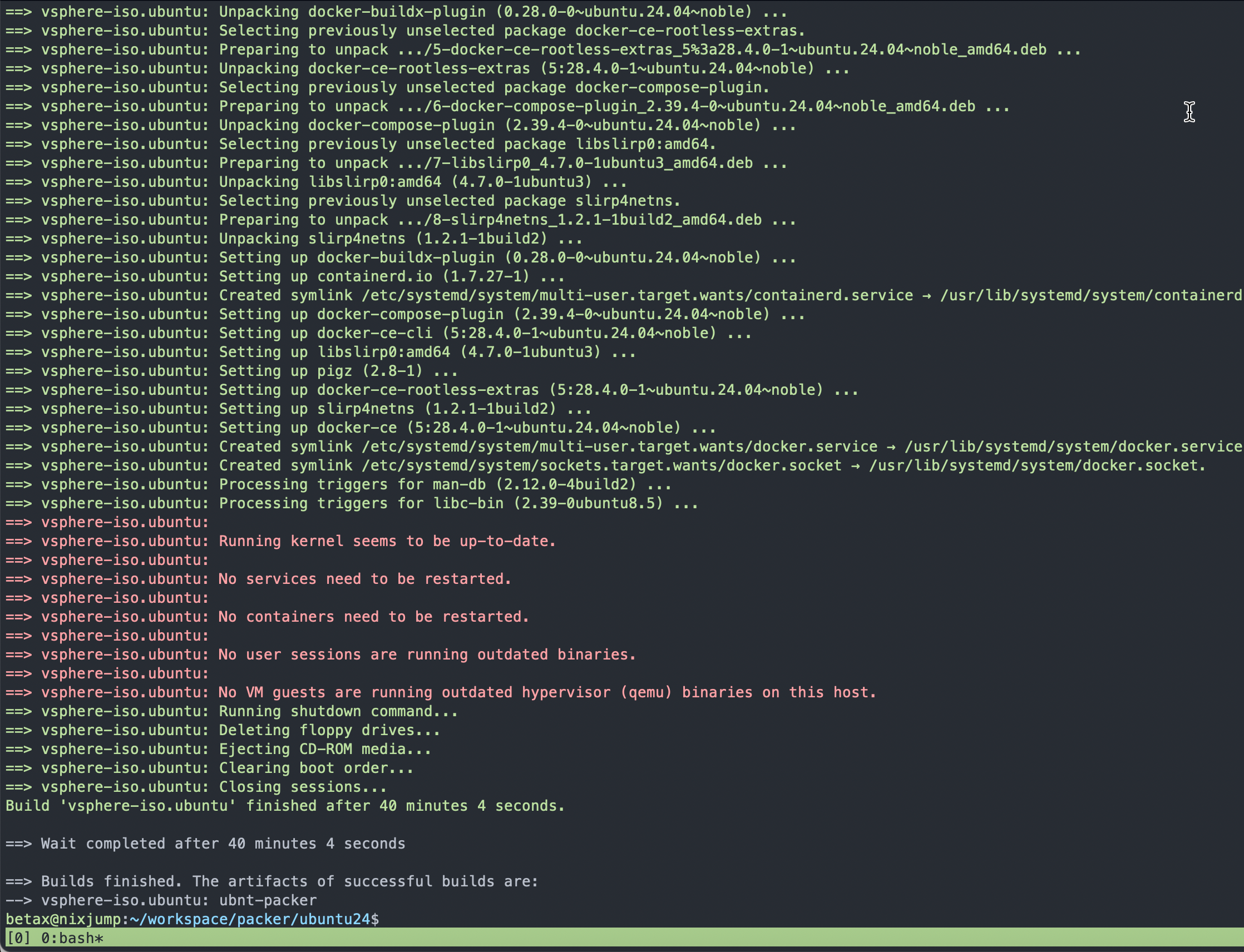
Task: Click the artifact name 'ubnt-packer'
Action: 268,900
